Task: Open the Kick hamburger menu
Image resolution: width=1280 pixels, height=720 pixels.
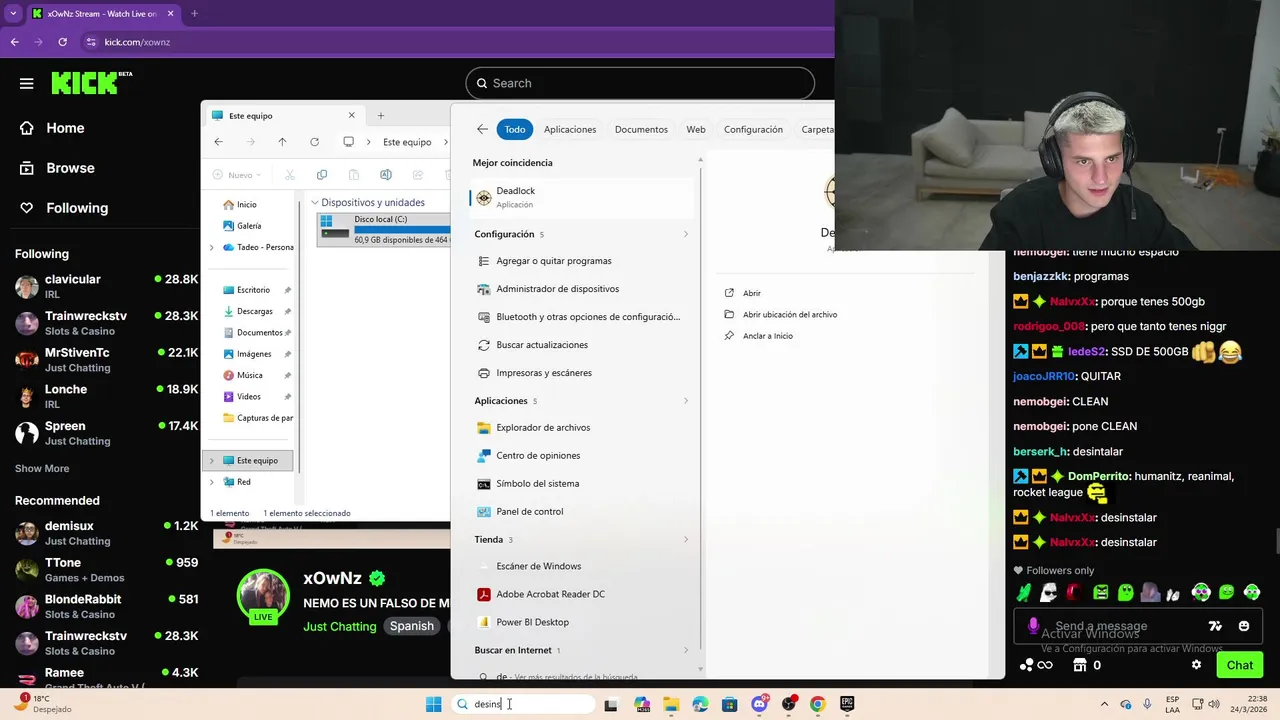Action: click(x=27, y=83)
